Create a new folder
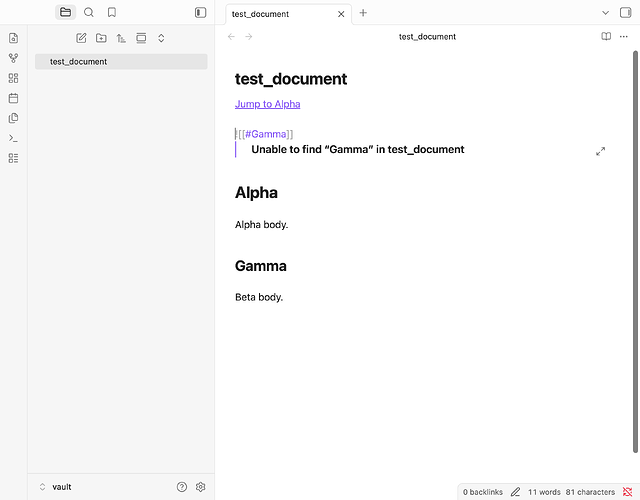This screenshot has height=500, width=640. tap(101, 38)
